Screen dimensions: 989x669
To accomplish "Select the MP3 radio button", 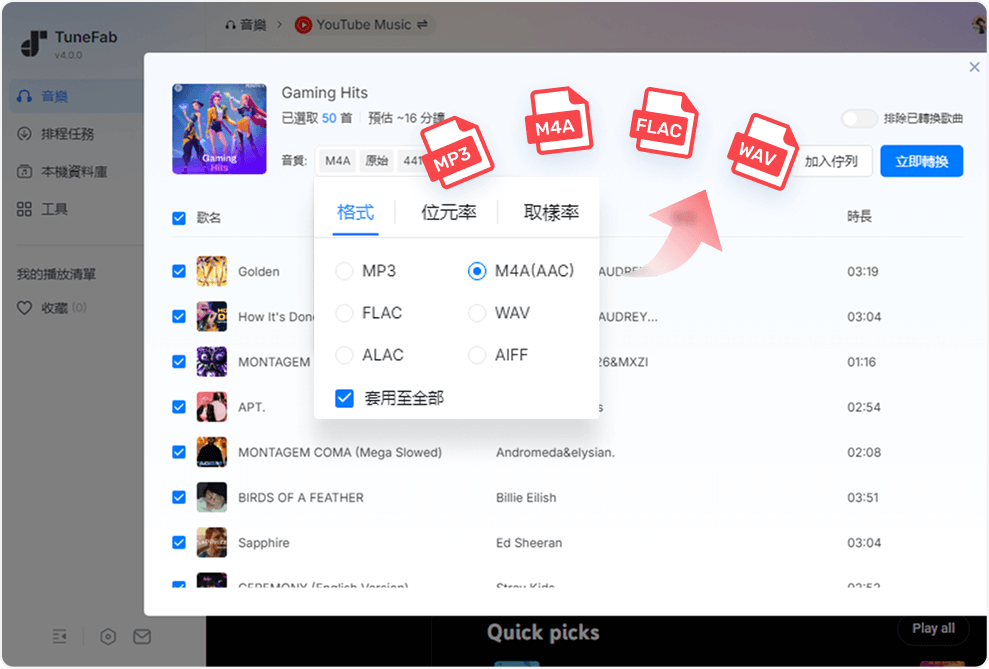I will pos(345,270).
